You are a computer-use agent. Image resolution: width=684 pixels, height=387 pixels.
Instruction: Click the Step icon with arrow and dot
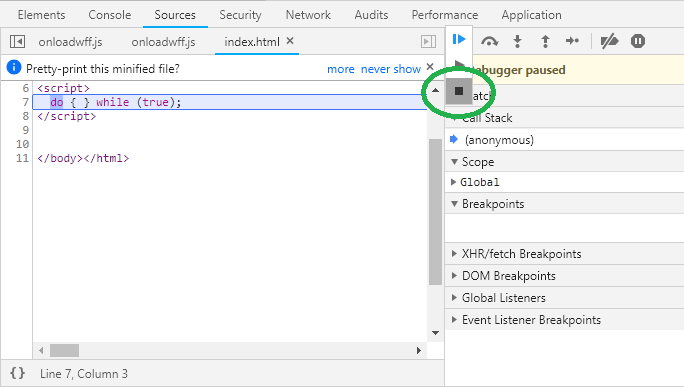pyautogui.click(x=572, y=41)
